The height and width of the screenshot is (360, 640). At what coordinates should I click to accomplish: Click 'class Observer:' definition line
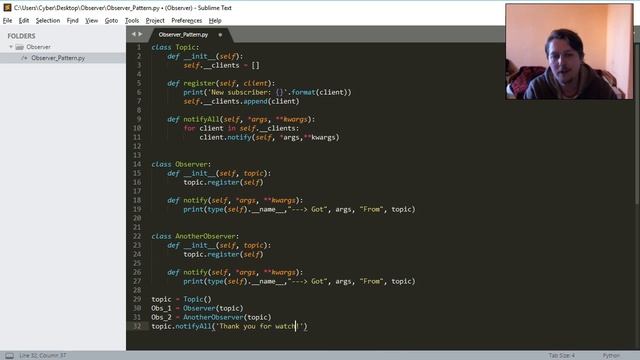[x=181, y=164]
